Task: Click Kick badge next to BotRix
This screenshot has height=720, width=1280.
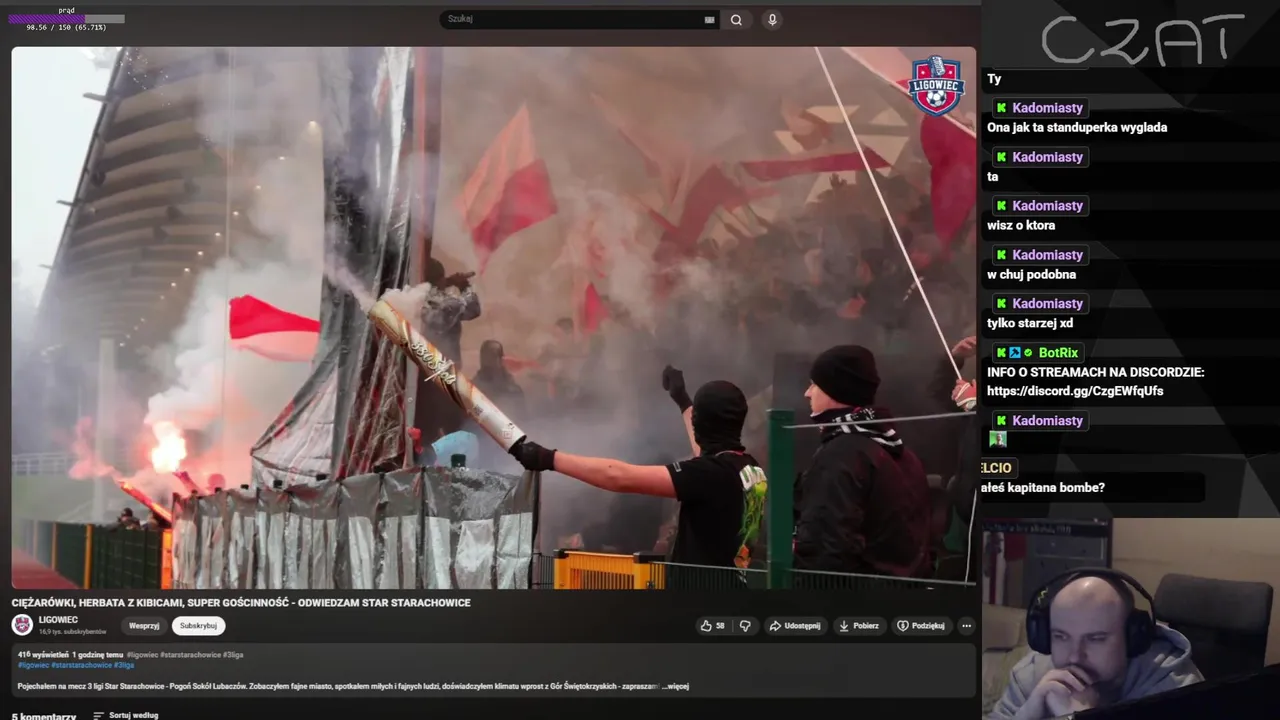Action: point(1002,353)
